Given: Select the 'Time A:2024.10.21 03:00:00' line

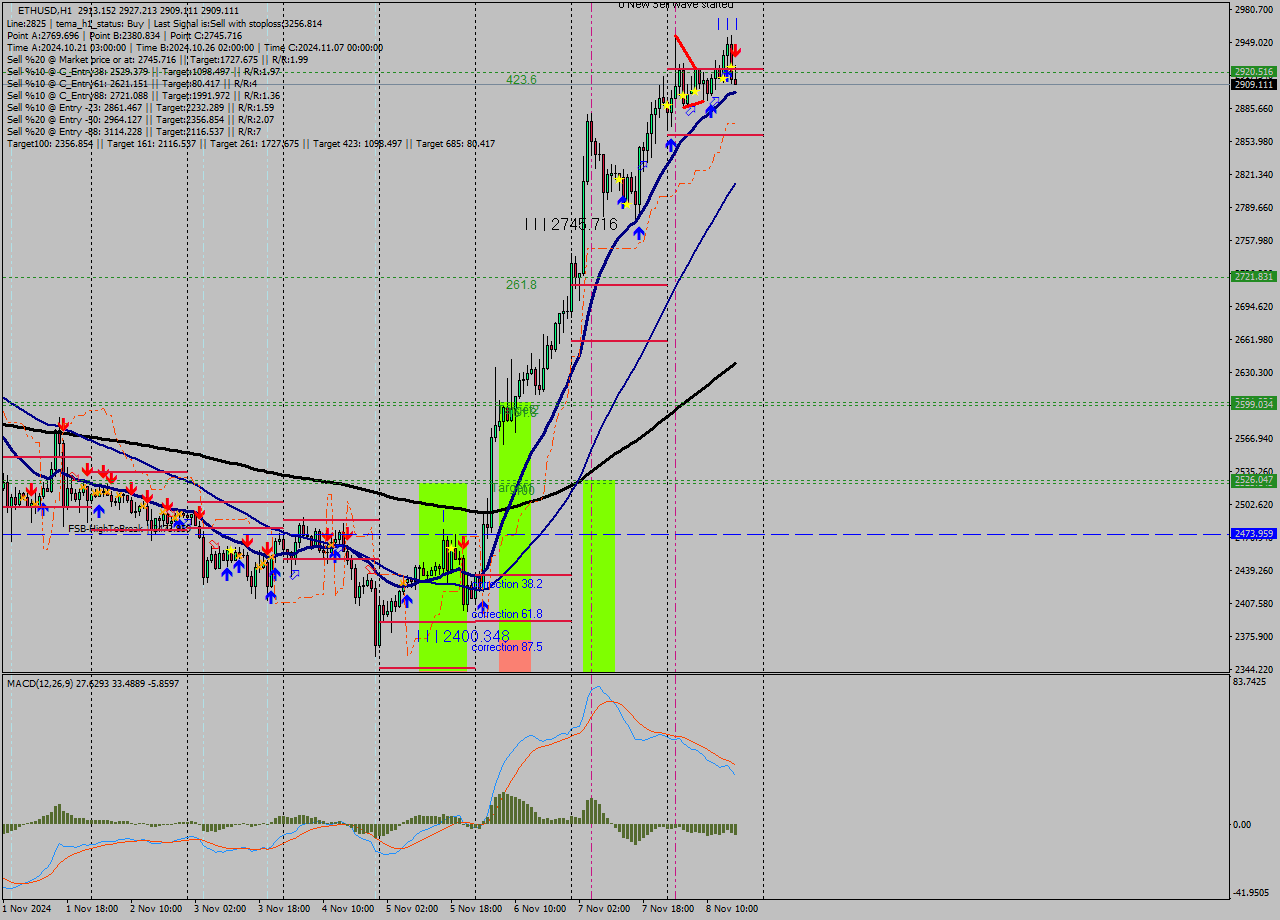Looking at the screenshot, I should pyautogui.click(x=194, y=46).
